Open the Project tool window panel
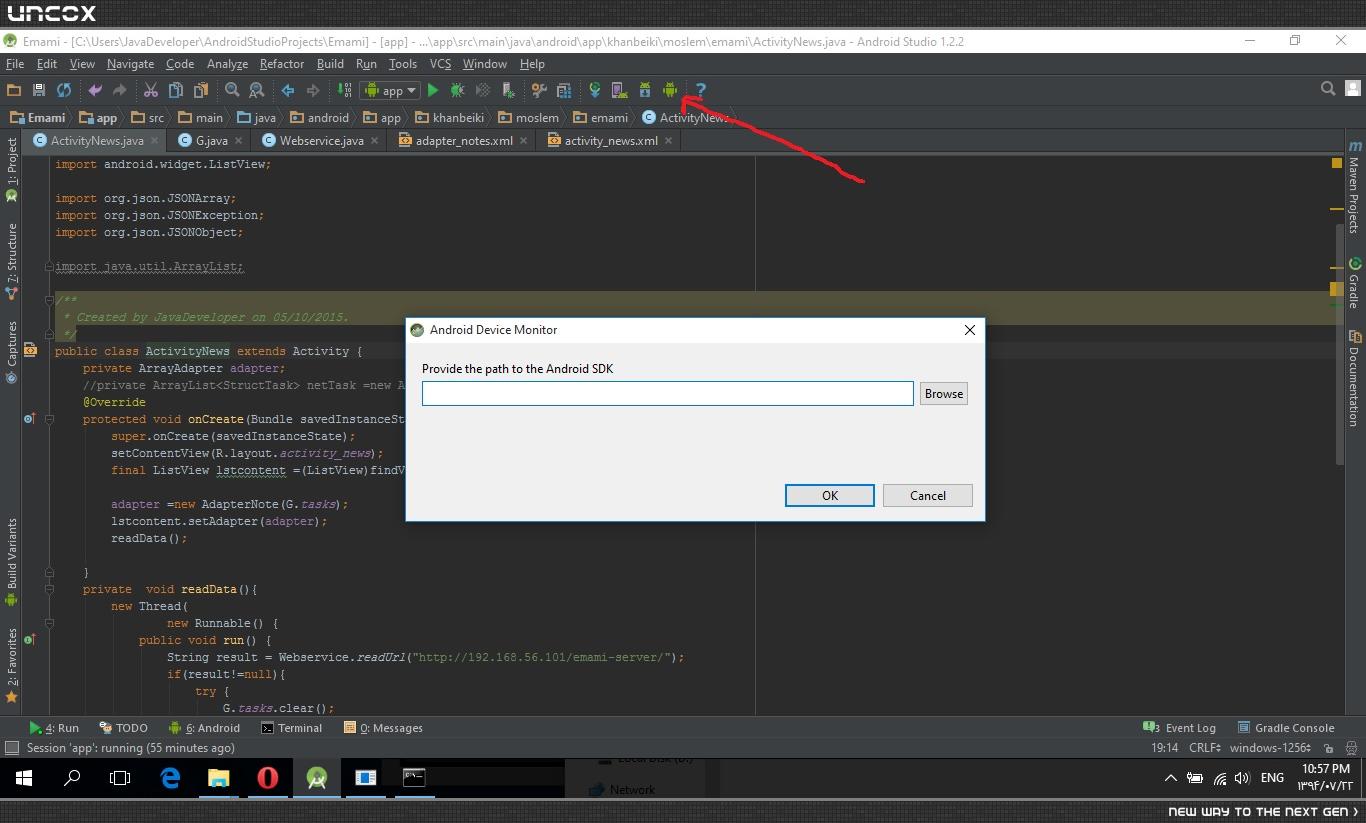This screenshot has width=1366, height=823. click(11, 169)
